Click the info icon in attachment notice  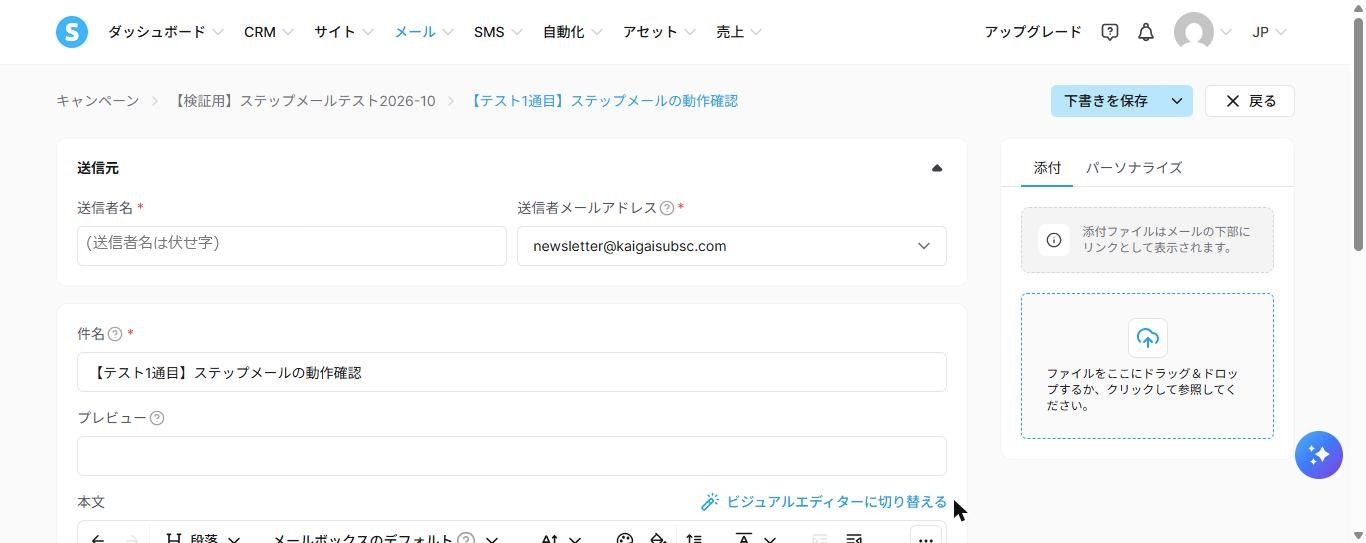coord(1053,240)
